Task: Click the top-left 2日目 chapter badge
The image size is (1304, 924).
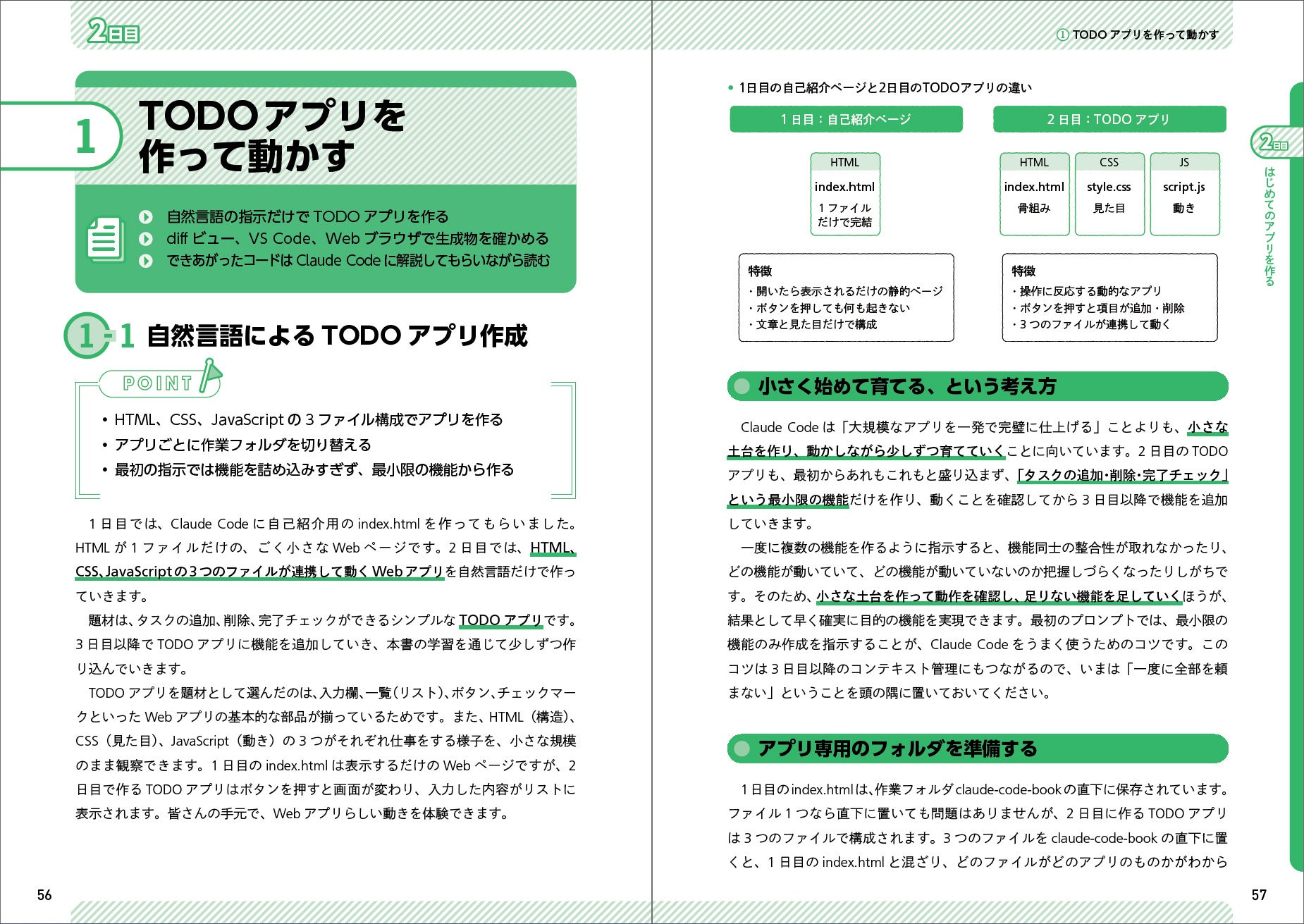Action: tap(113, 32)
